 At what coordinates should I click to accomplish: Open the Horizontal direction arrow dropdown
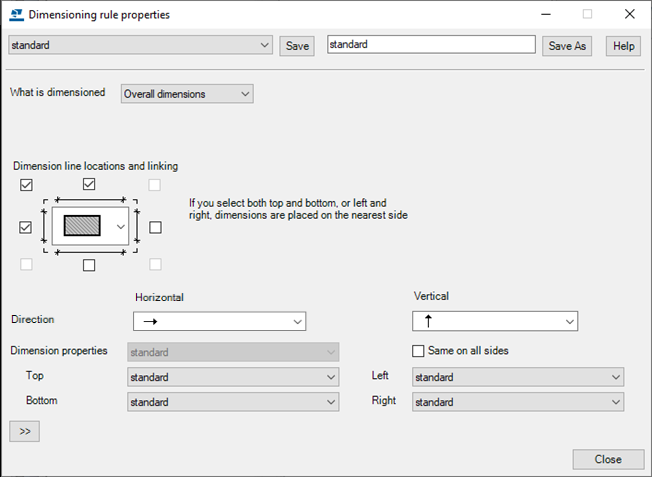(219, 321)
